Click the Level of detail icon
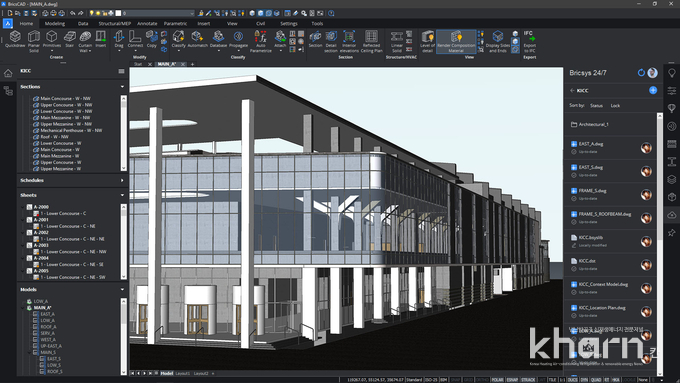 click(x=427, y=41)
